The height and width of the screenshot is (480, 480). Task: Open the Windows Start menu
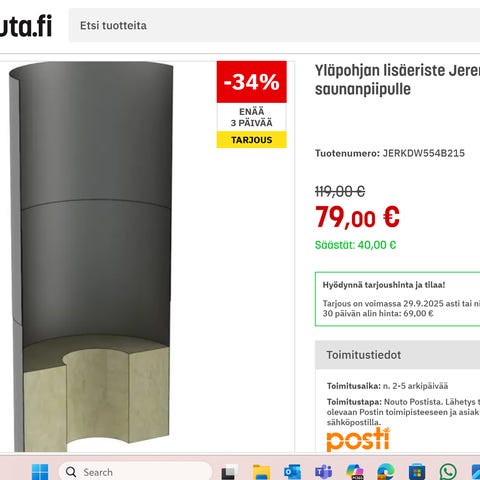coord(40,472)
